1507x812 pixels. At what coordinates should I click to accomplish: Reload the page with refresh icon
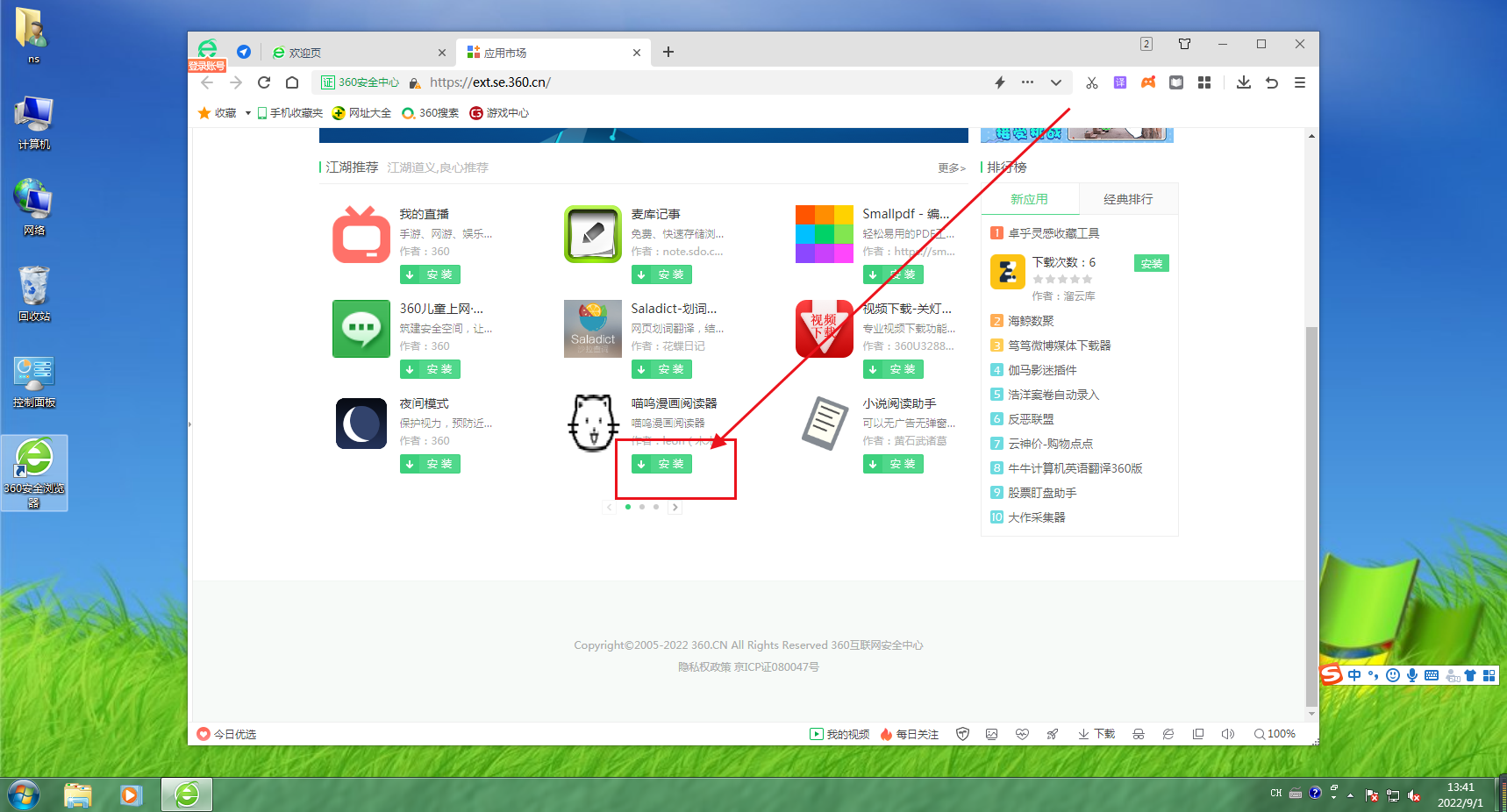click(x=264, y=82)
